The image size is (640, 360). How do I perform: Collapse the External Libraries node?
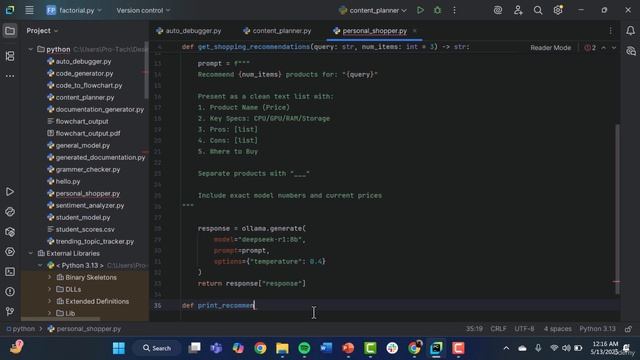pyautogui.click(x=31, y=253)
